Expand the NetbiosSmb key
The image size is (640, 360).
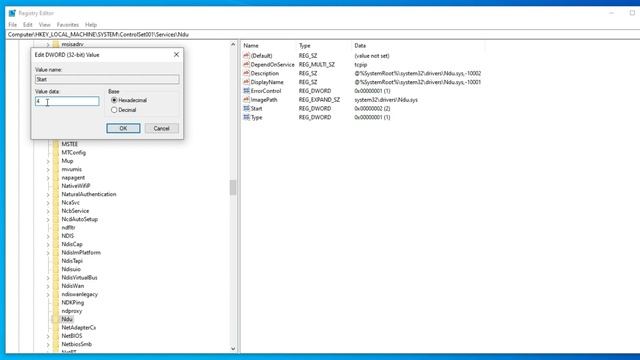[48, 344]
